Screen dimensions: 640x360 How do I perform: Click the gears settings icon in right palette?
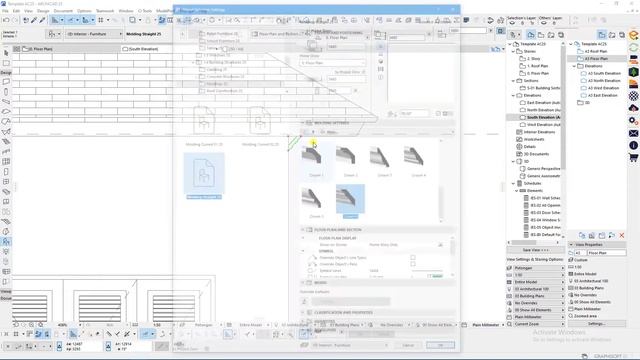[x=633, y=121]
